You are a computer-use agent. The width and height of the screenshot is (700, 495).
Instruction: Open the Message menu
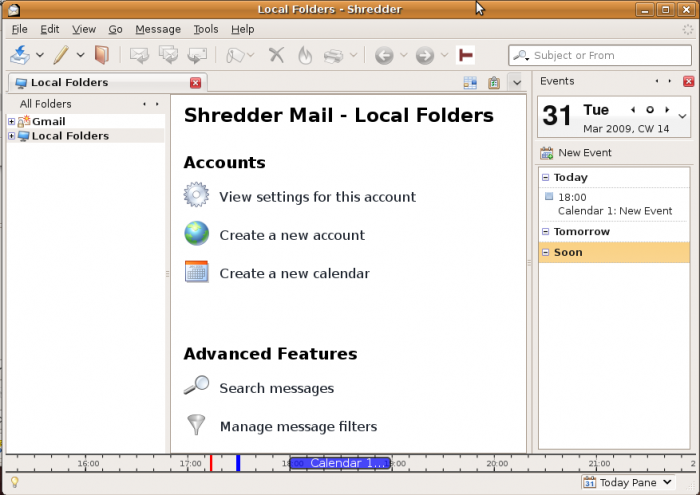click(x=158, y=29)
